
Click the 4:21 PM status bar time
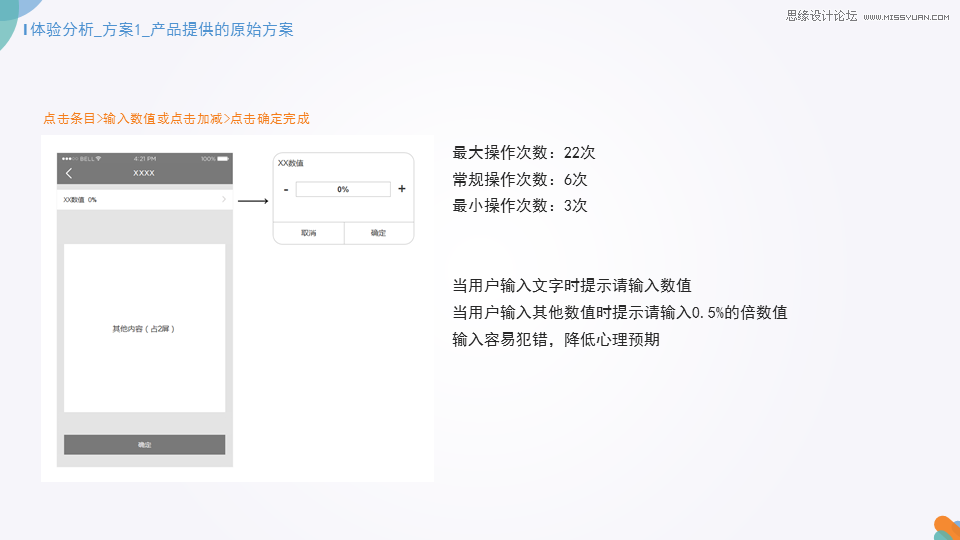pos(145,159)
